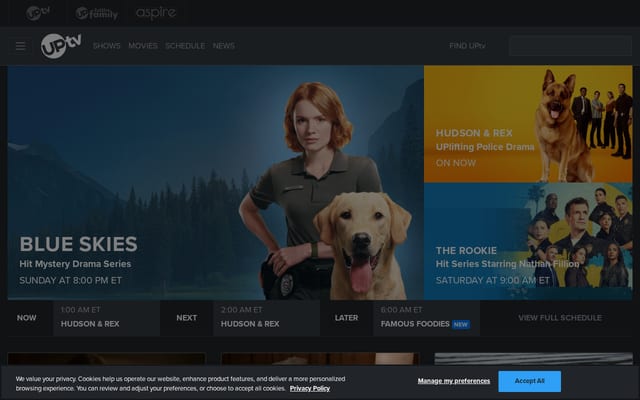Viewport: 640px width, 400px height.
Task: Select the NOW schedule label
Action: coord(27,318)
